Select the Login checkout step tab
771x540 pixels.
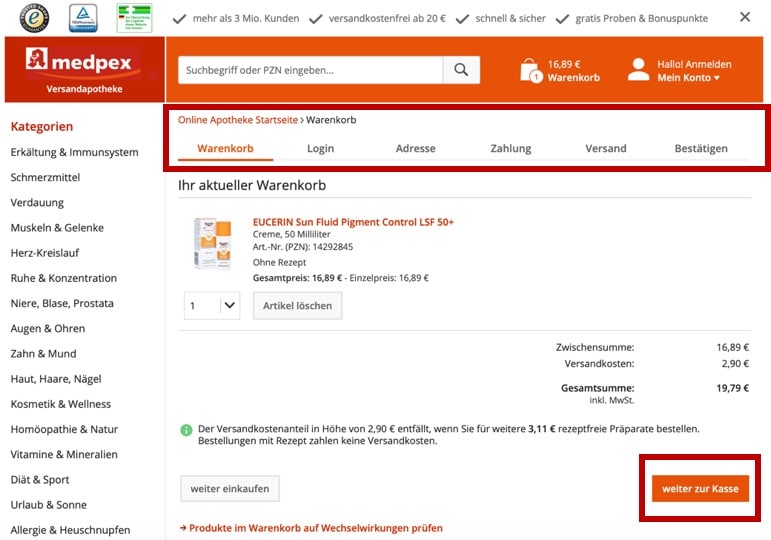pyautogui.click(x=321, y=149)
